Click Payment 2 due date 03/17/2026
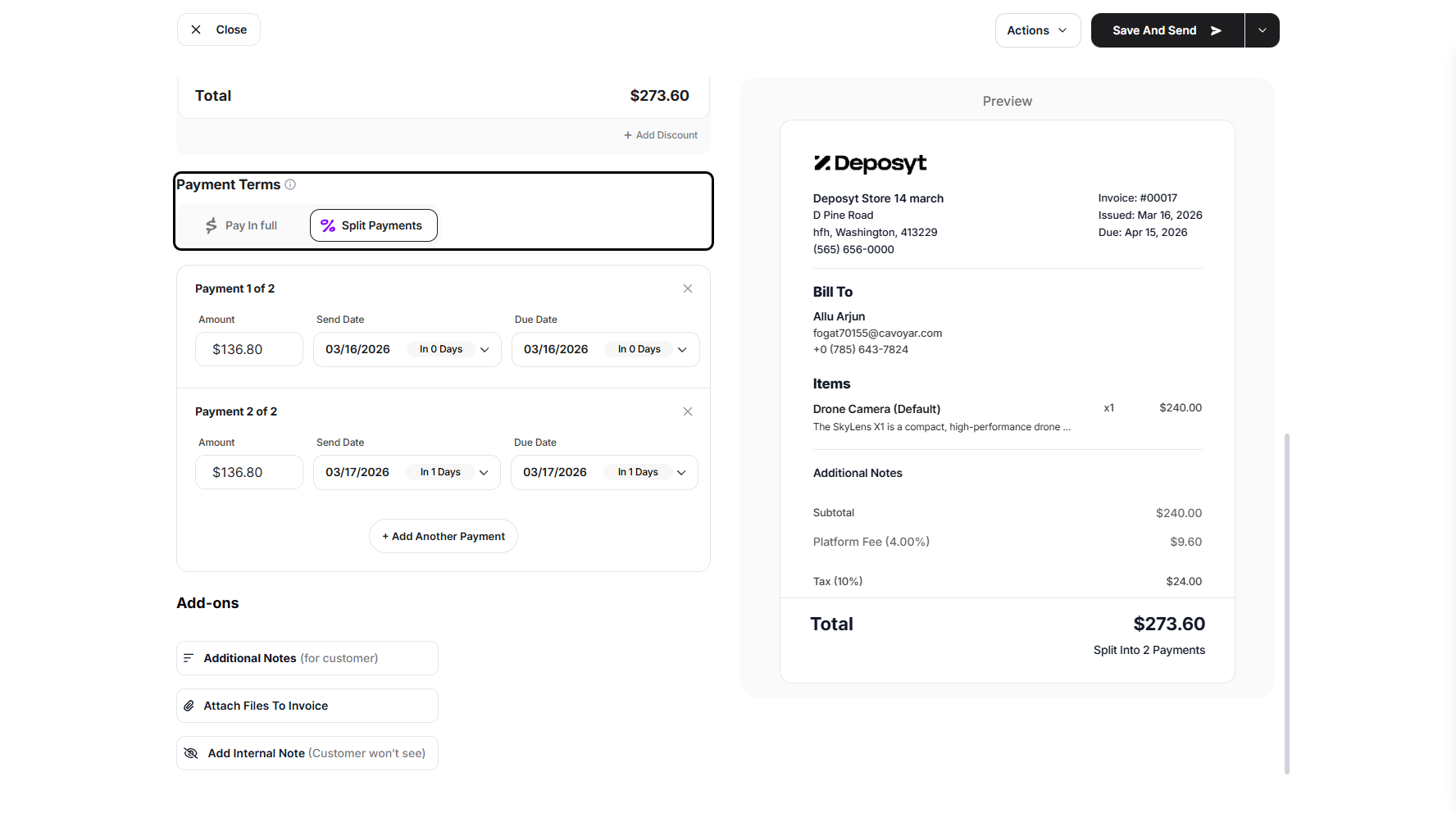The width and height of the screenshot is (1456, 813). 555,472
